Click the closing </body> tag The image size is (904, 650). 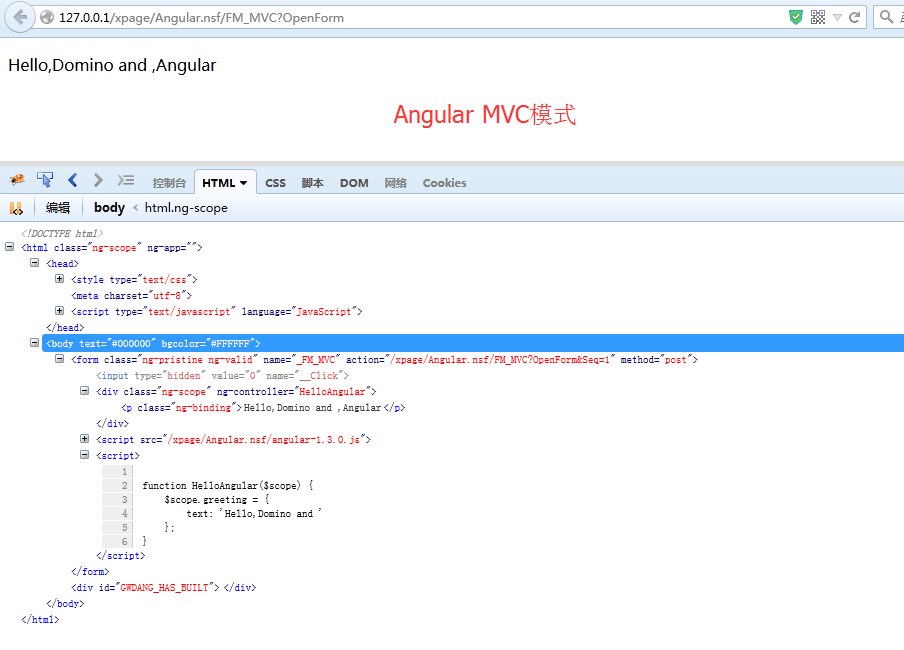[65, 603]
